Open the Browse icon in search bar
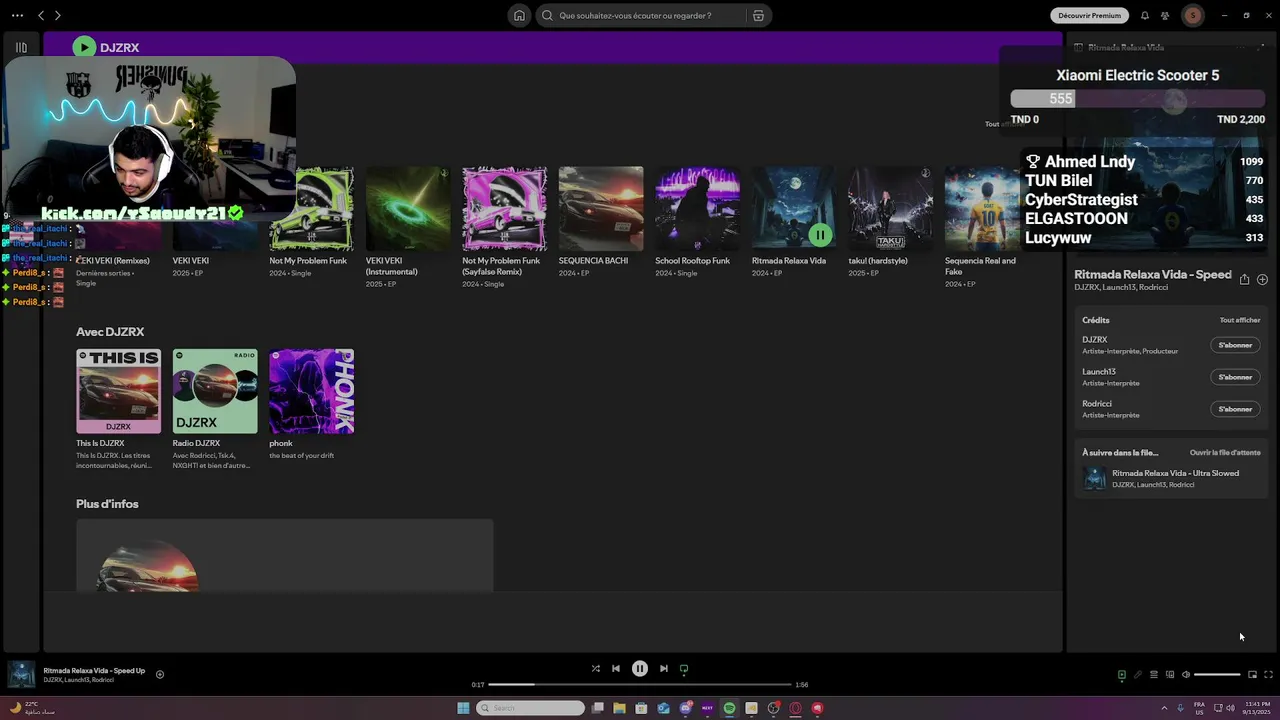 [x=758, y=15]
